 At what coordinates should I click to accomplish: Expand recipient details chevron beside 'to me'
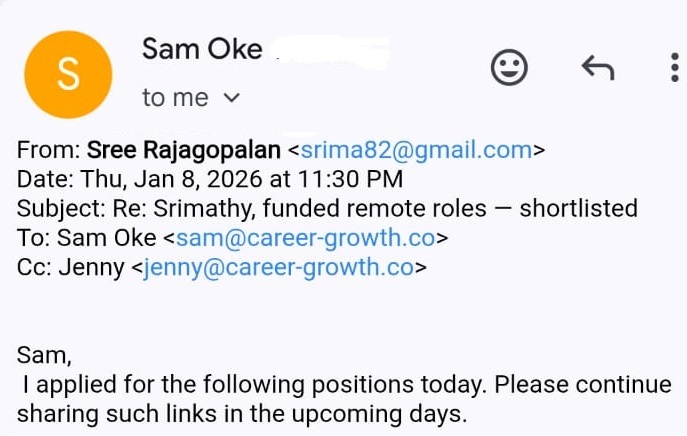point(232,98)
